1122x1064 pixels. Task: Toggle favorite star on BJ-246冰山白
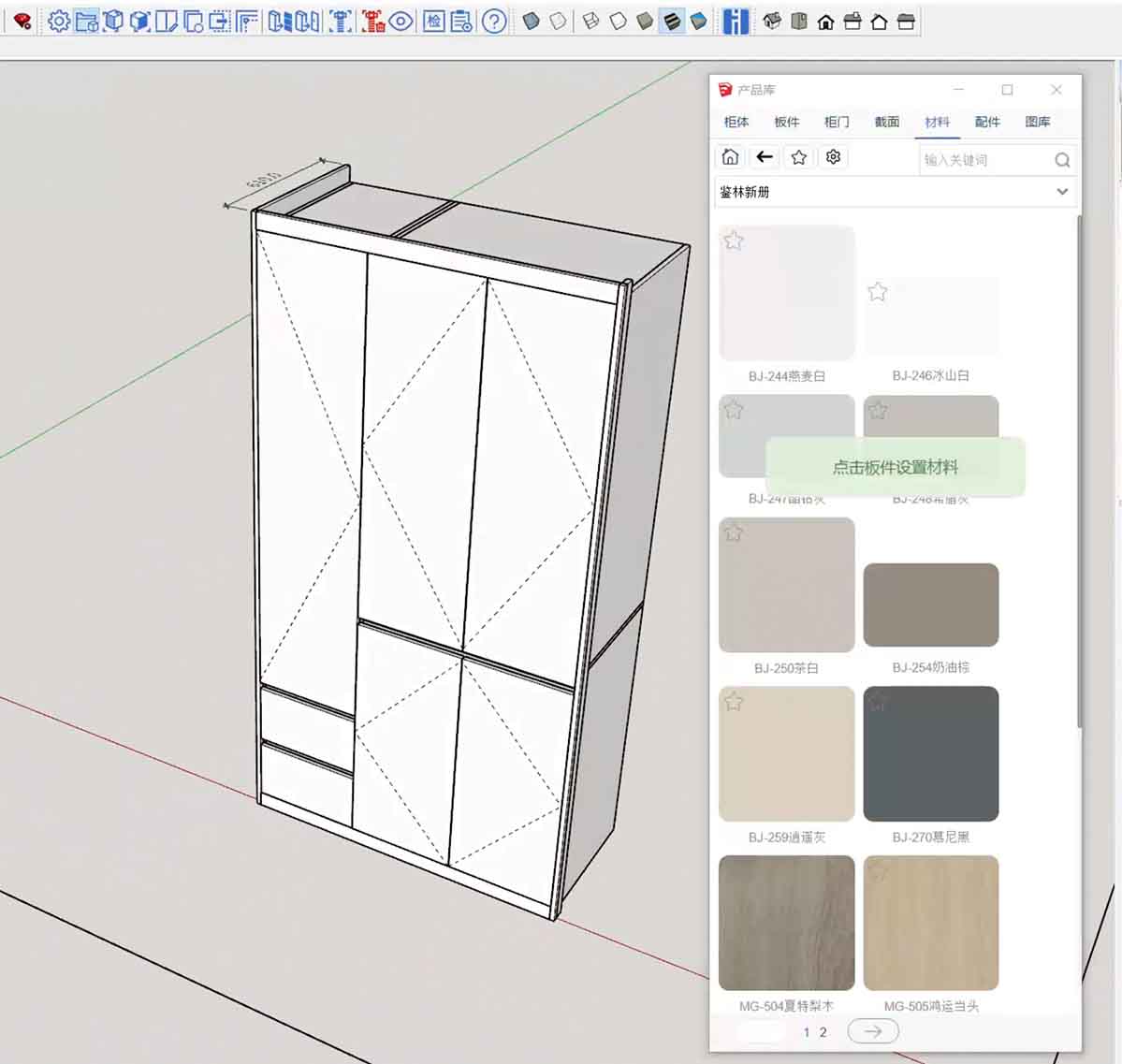pos(877,292)
